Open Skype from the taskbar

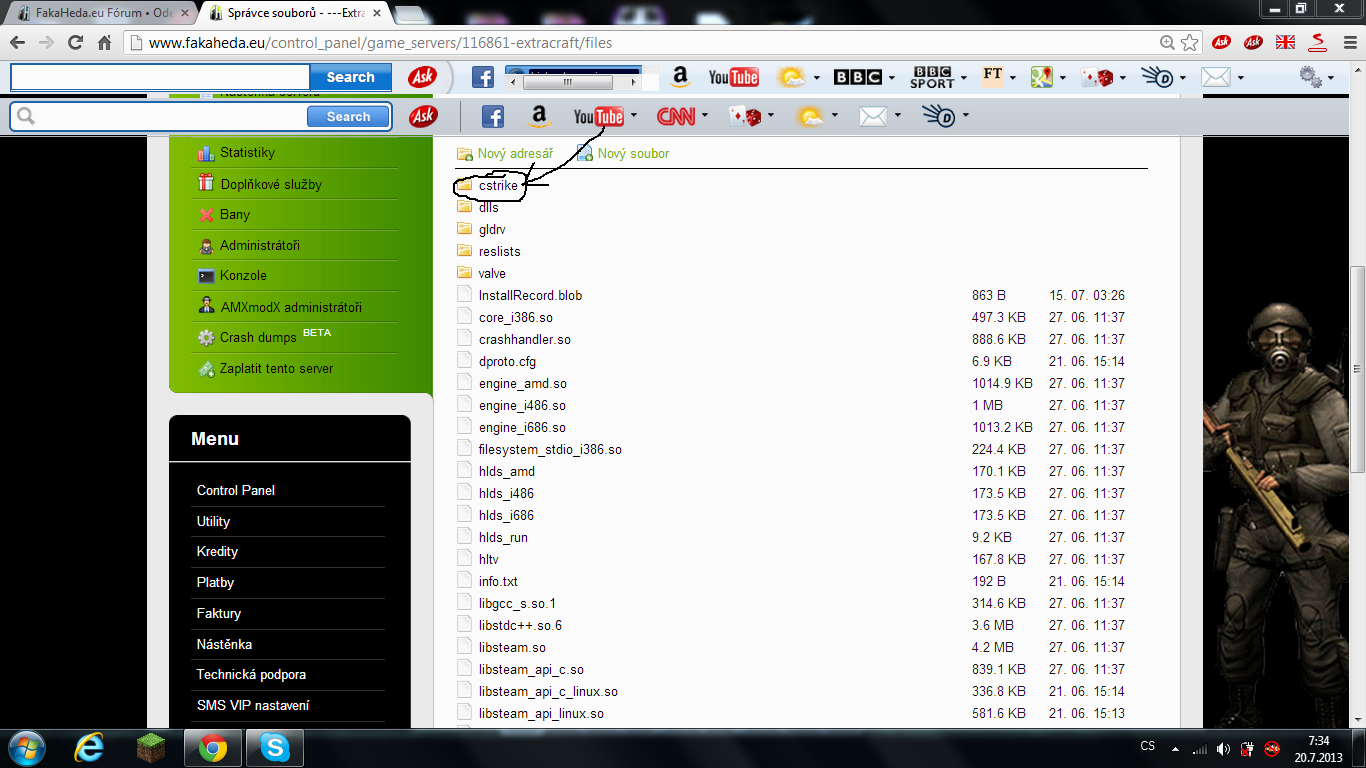pyautogui.click(x=275, y=747)
